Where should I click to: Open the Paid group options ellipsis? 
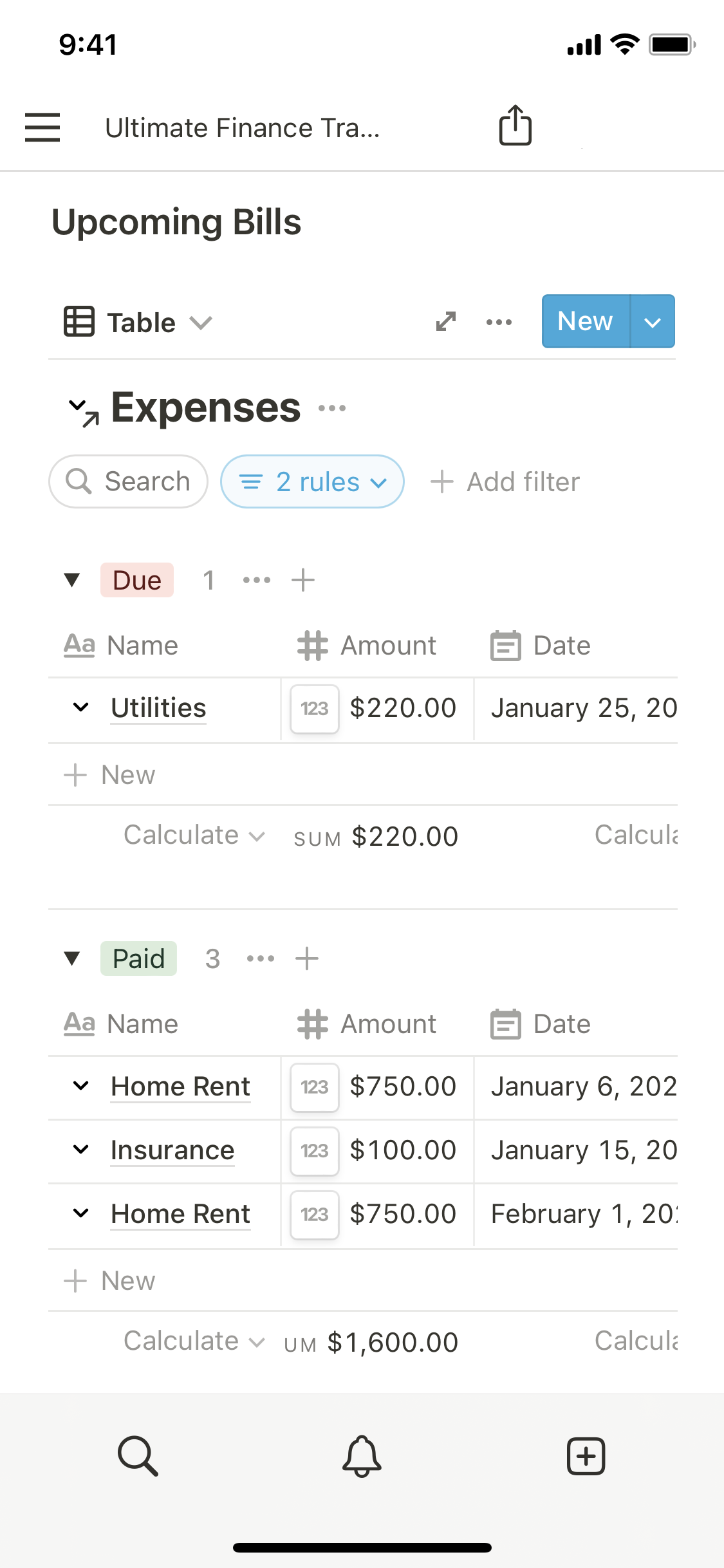pyautogui.click(x=261, y=958)
